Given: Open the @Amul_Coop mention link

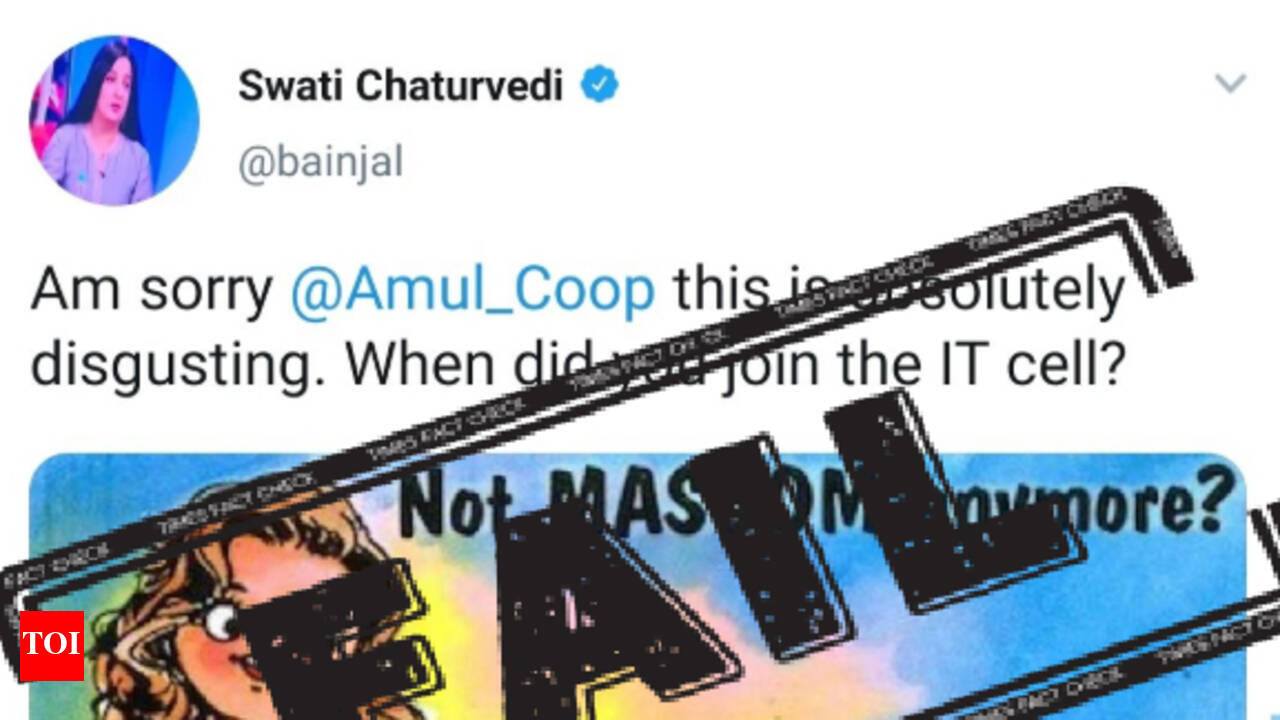Looking at the screenshot, I should coord(472,291).
